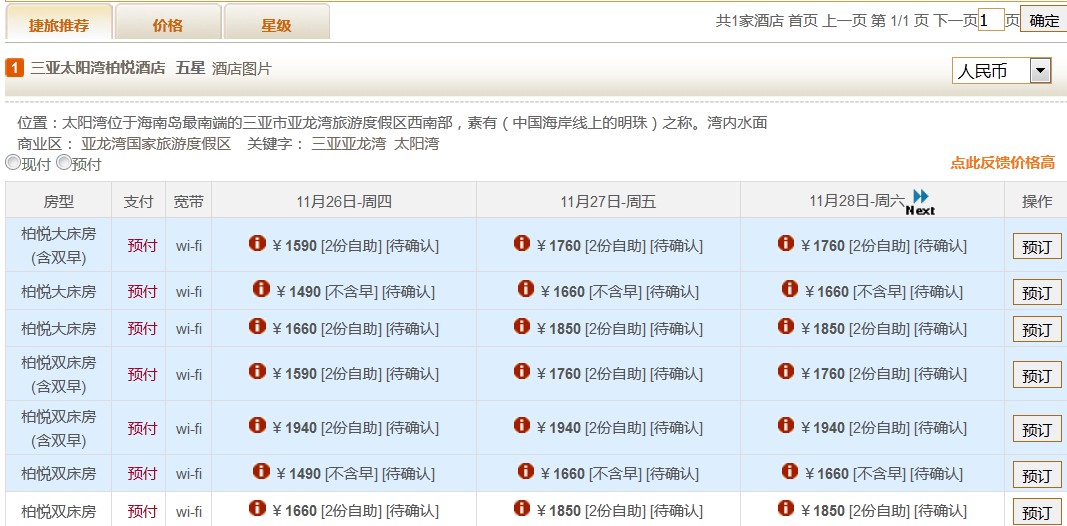The height and width of the screenshot is (526, 1067).
Task: Select the 预付 radio button
Action: point(64,162)
